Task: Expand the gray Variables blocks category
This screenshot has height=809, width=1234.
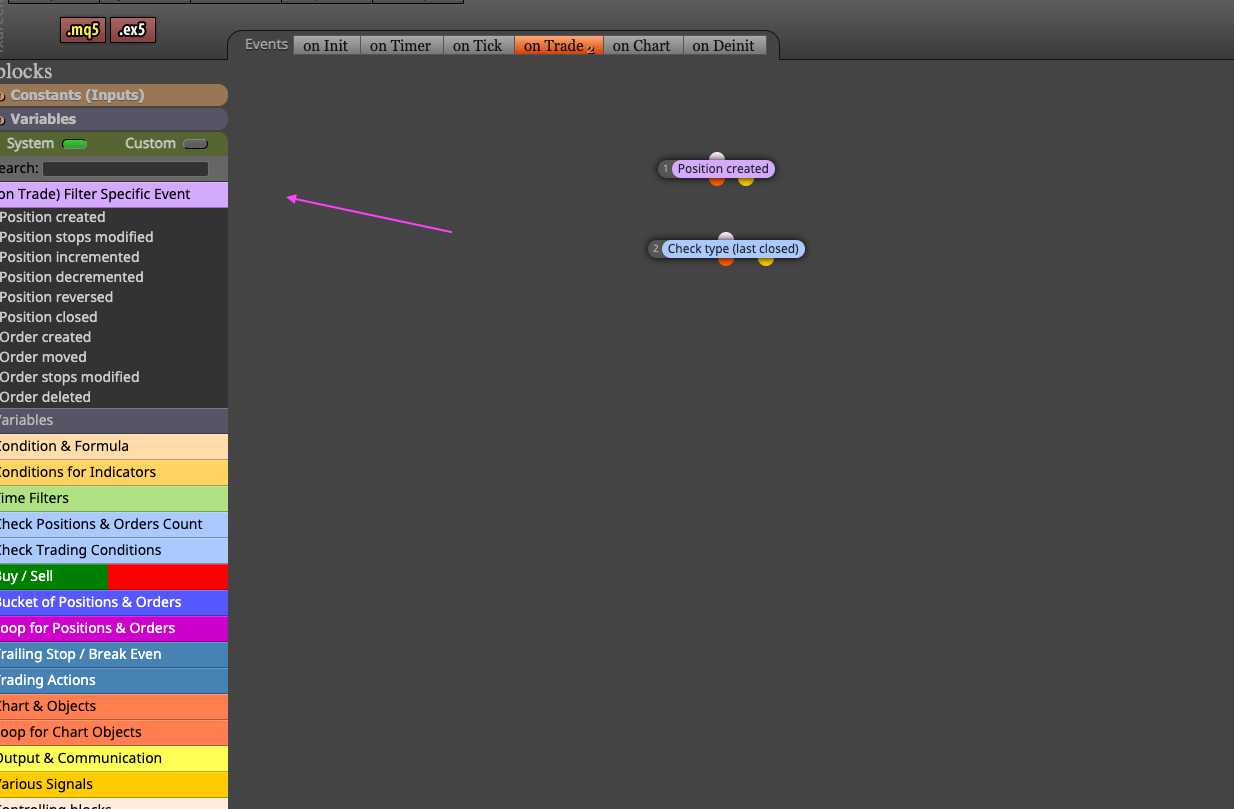Action: coord(114,420)
